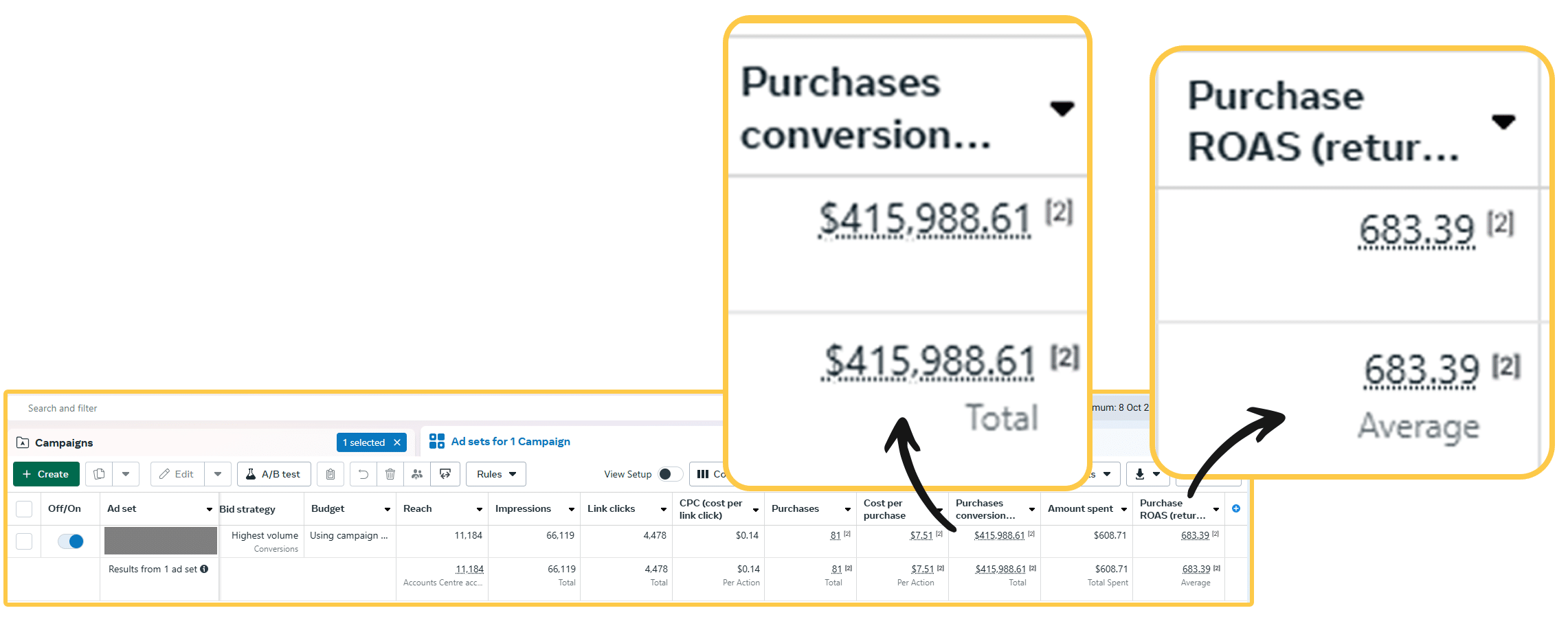Delete using the trash bin icon
The height and width of the screenshot is (617, 1568).
(390, 474)
